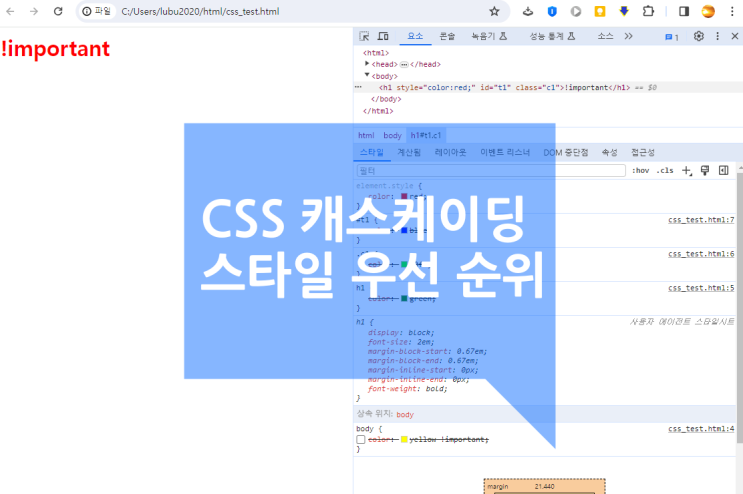Switch to the 접근성 tab

tap(643, 153)
